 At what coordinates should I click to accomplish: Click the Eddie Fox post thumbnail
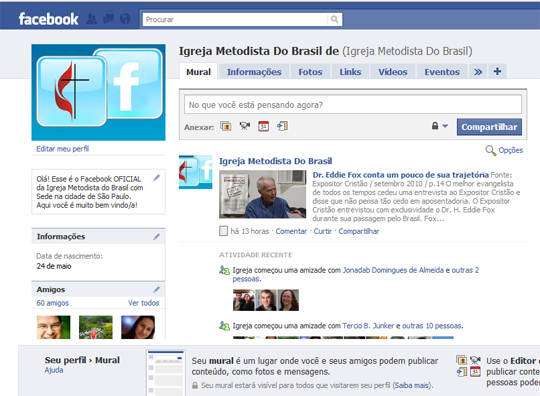262,194
